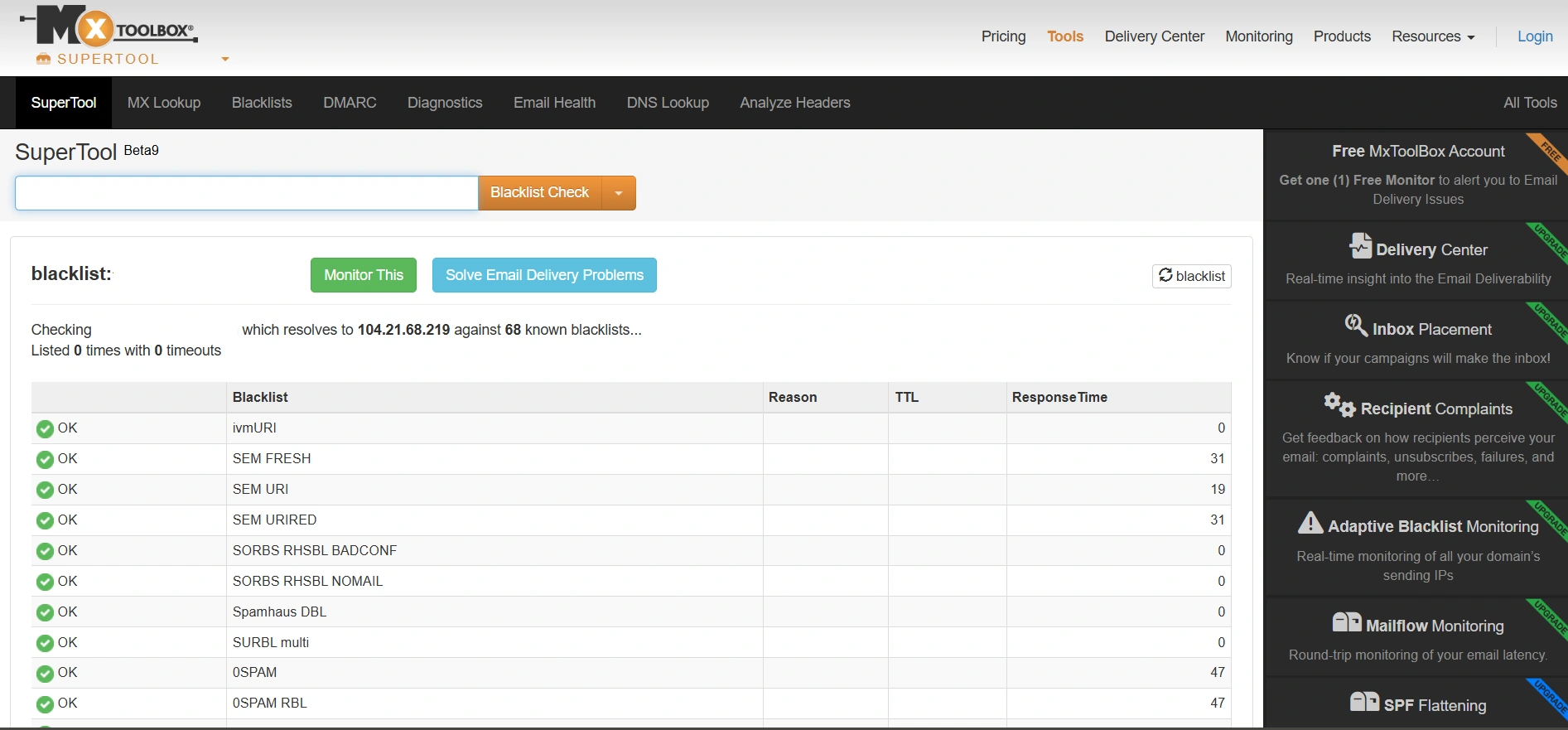Click the SURBL multi blacklist name
This screenshot has width=1568, height=730.
271,643
